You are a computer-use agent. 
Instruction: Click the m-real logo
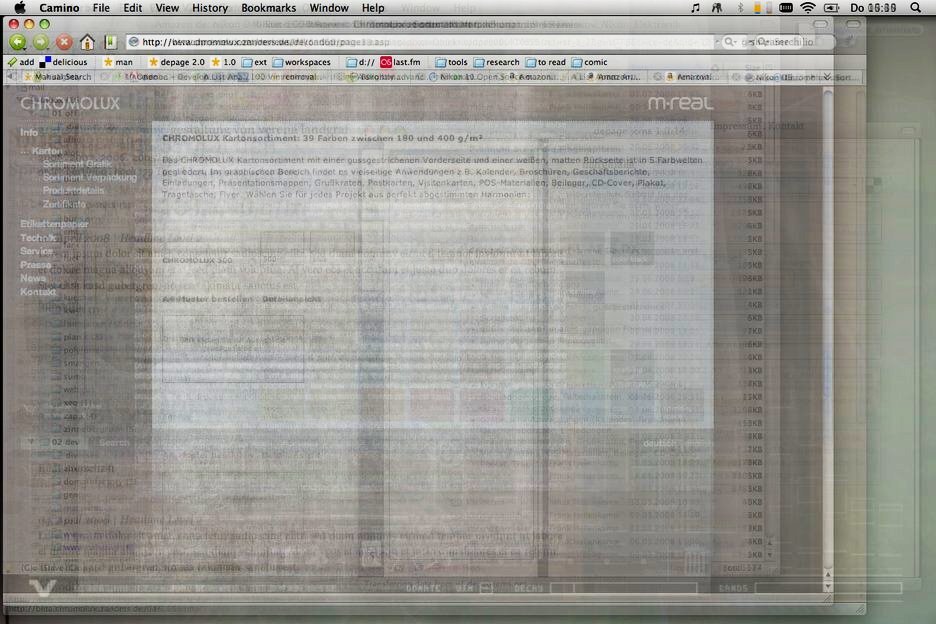[x=681, y=103]
